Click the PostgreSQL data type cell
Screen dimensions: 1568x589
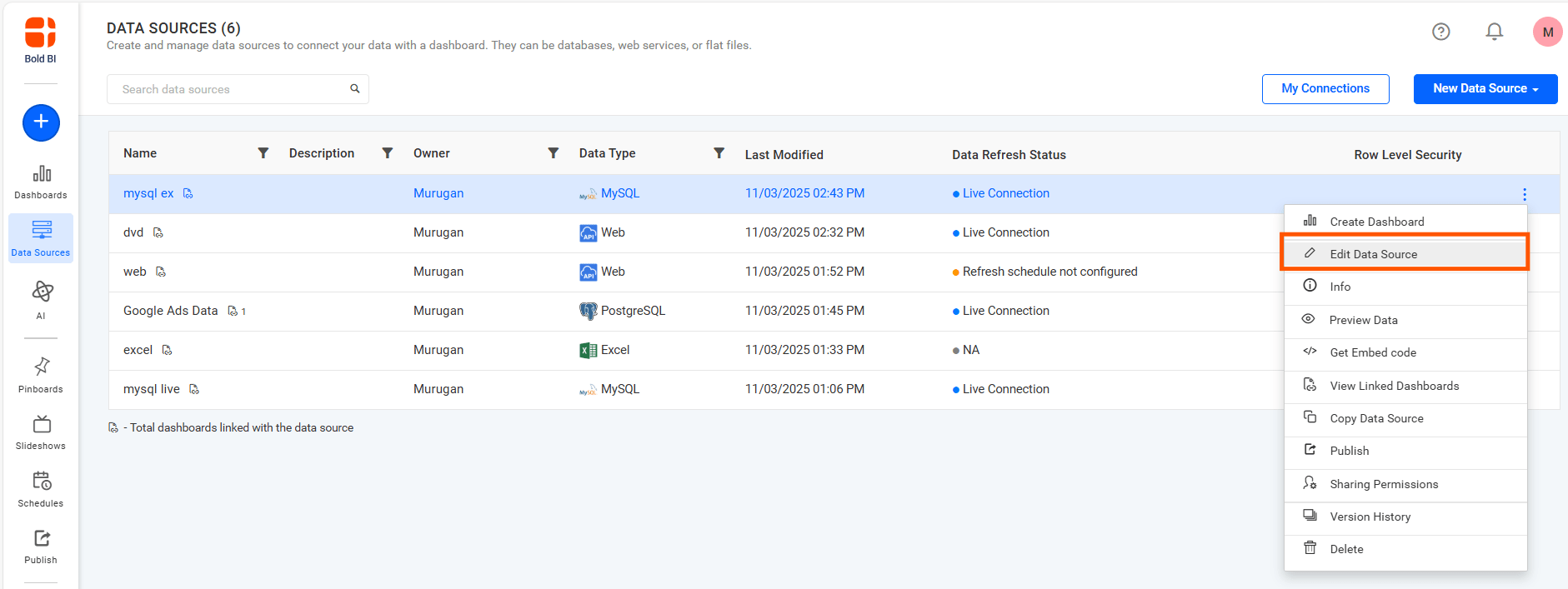(x=623, y=311)
